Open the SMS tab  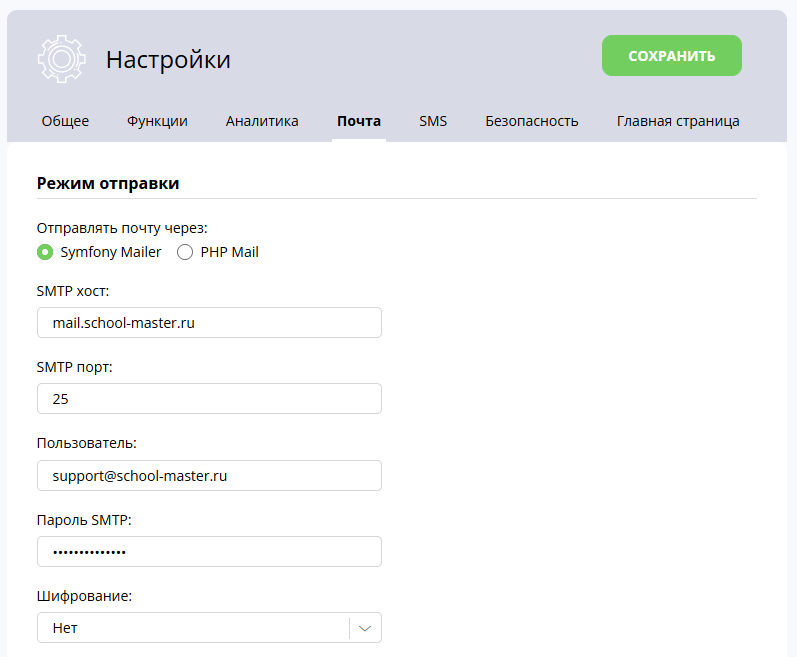[x=433, y=121]
